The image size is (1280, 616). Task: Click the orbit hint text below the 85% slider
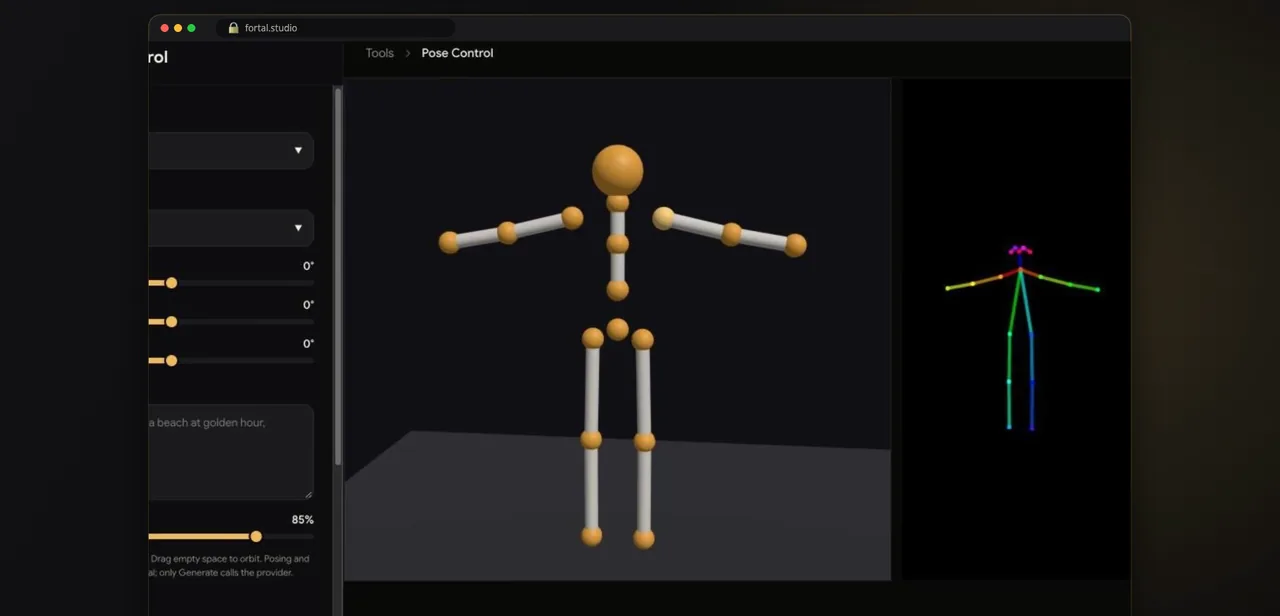(x=230, y=566)
